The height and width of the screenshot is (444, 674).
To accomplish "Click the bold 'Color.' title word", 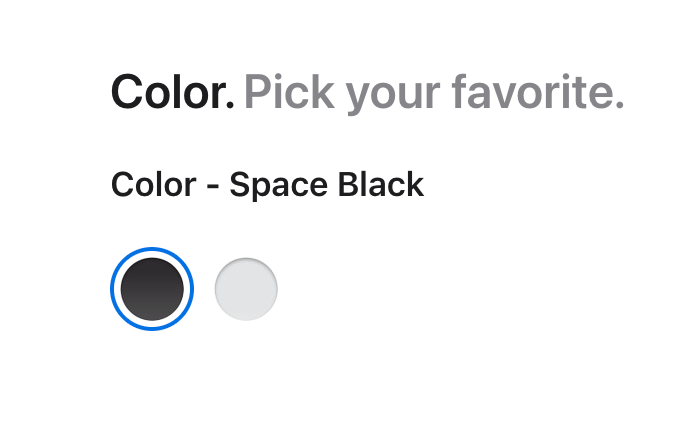I will point(172,93).
